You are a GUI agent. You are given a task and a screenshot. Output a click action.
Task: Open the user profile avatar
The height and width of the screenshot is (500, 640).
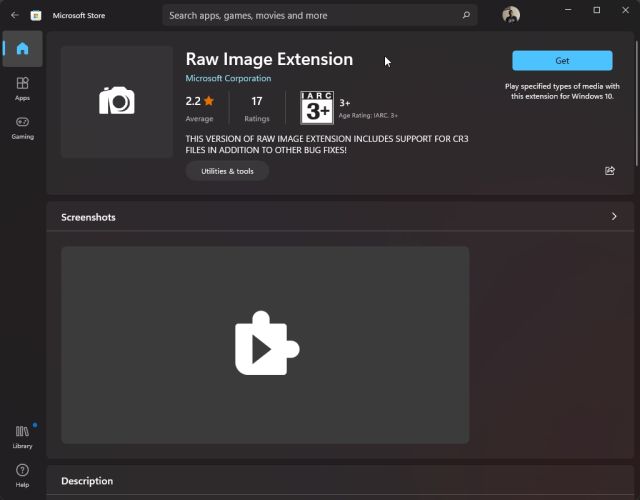[511, 15]
